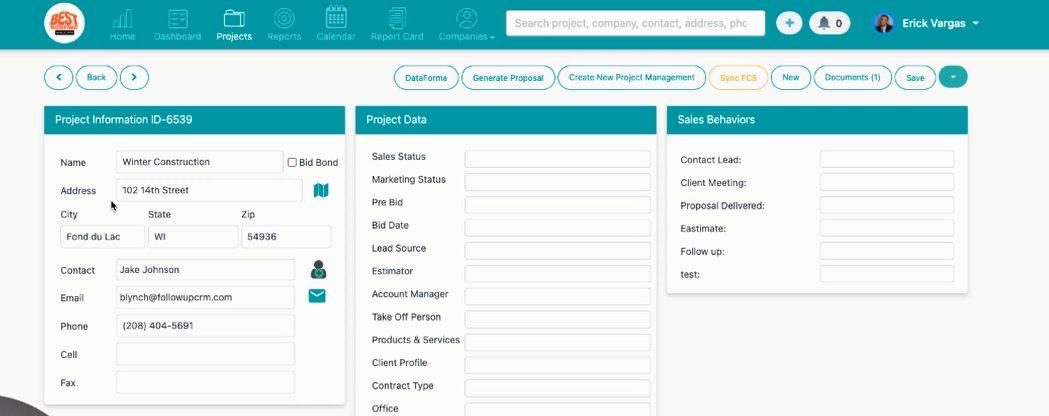Open the Take Off Person field
Viewport: 1049px width, 416px height.
tap(558, 319)
